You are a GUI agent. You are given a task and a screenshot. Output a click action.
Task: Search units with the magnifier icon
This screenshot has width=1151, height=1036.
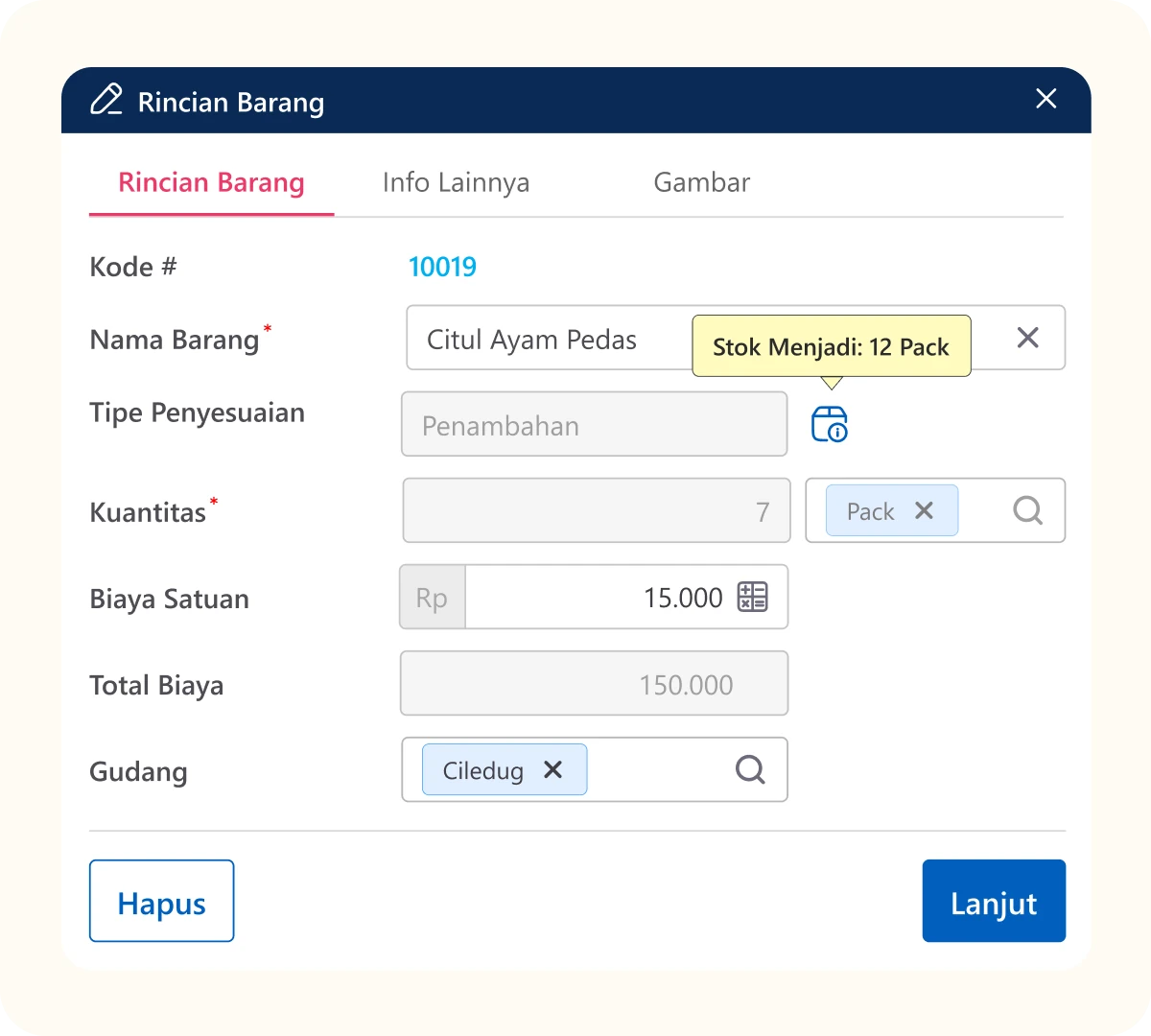[1027, 510]
